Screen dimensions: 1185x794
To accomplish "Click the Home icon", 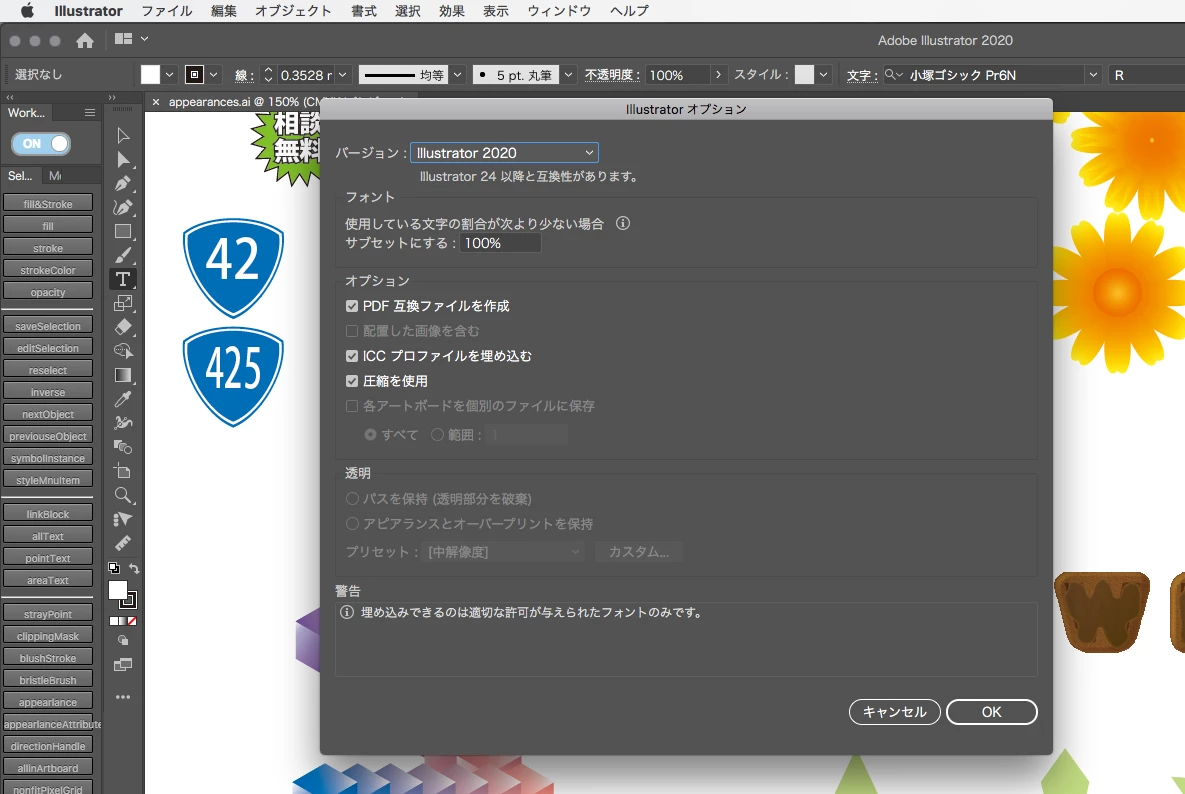I will 85,41.
